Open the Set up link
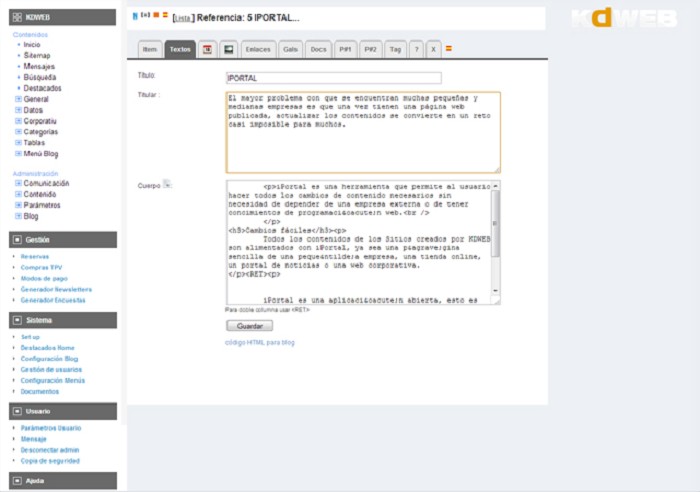 [30, 337]
